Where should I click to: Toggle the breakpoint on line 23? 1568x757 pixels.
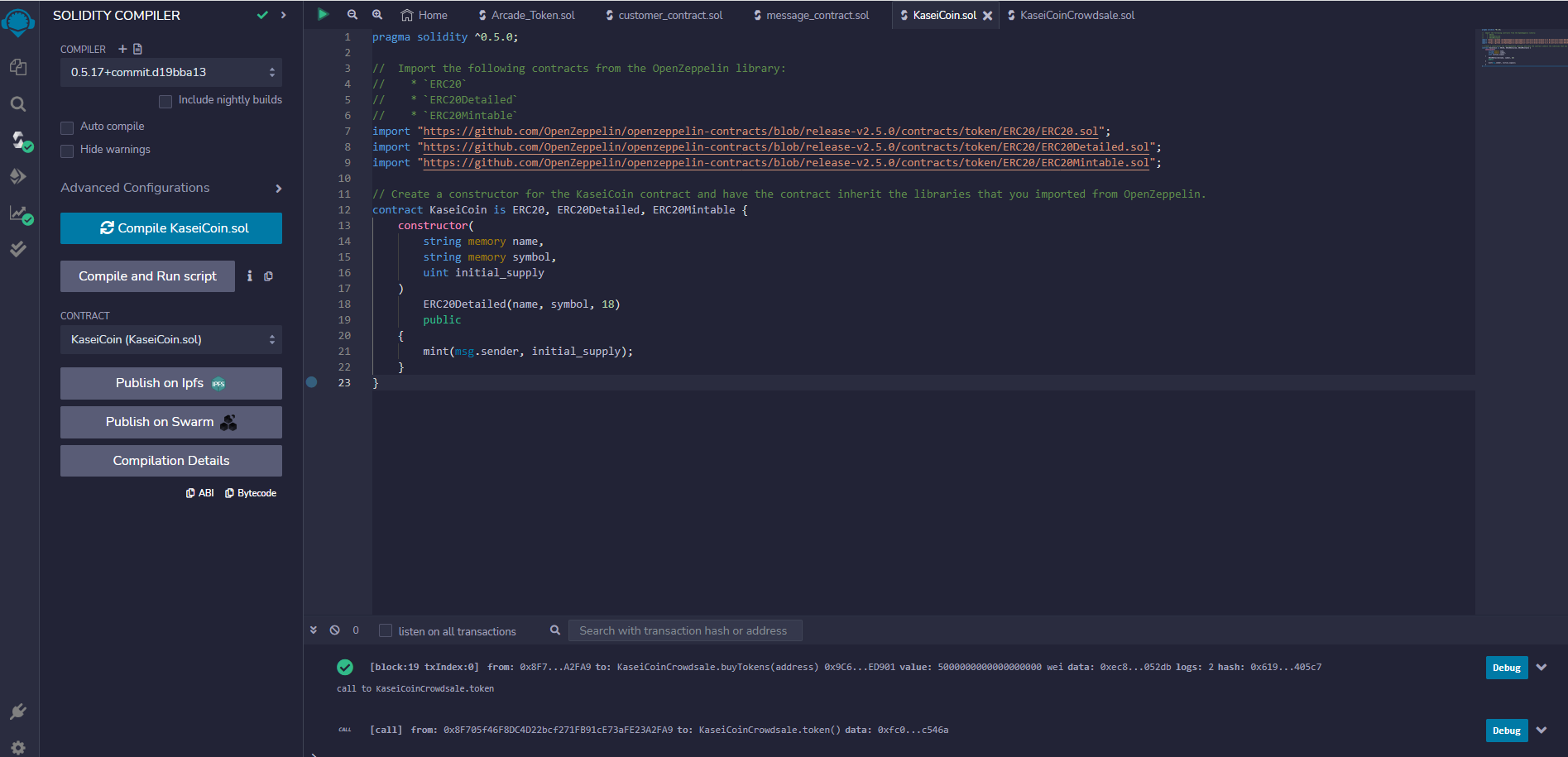(x=312, y=382)
